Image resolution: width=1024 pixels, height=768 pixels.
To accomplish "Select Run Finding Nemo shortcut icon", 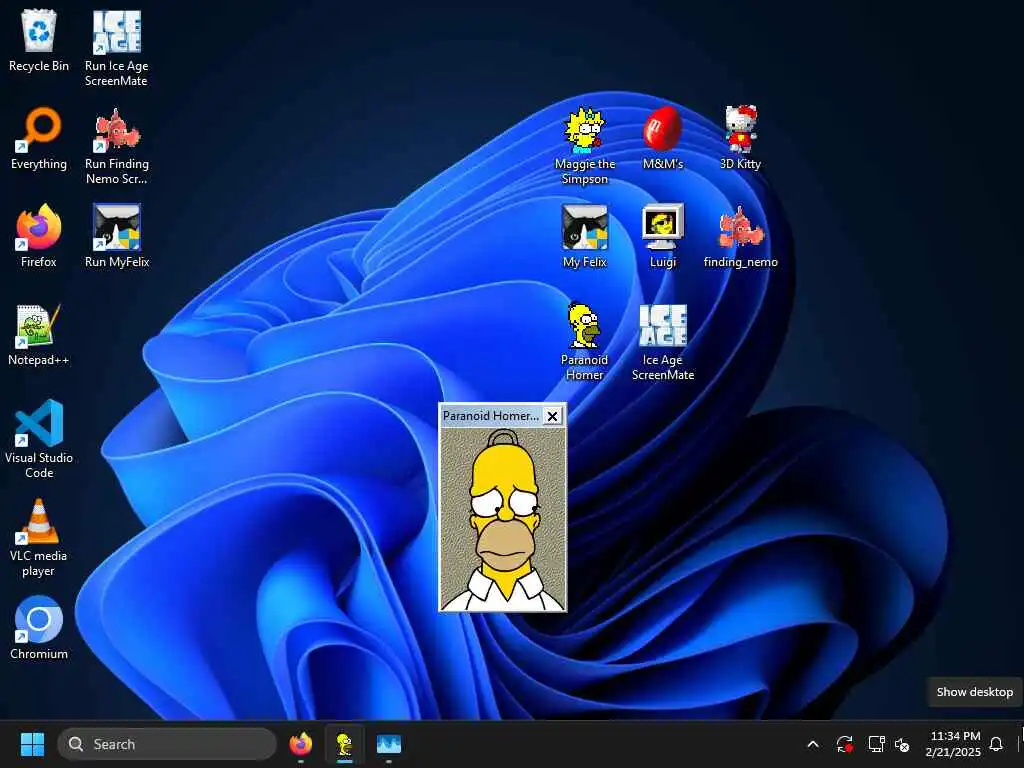I will [x=116, y=146].
